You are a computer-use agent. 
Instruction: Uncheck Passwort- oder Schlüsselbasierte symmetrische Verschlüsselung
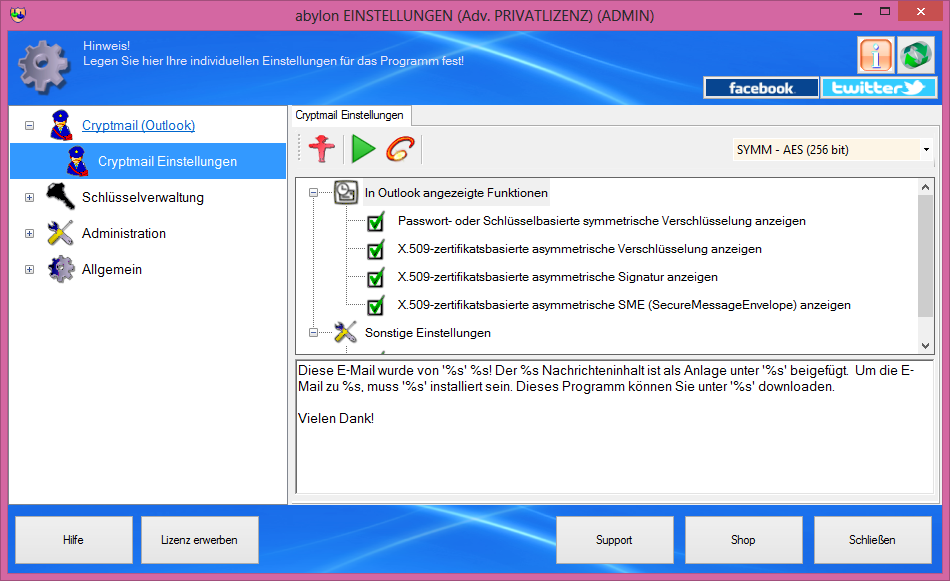pyautogui.click(x=376, y=222)
